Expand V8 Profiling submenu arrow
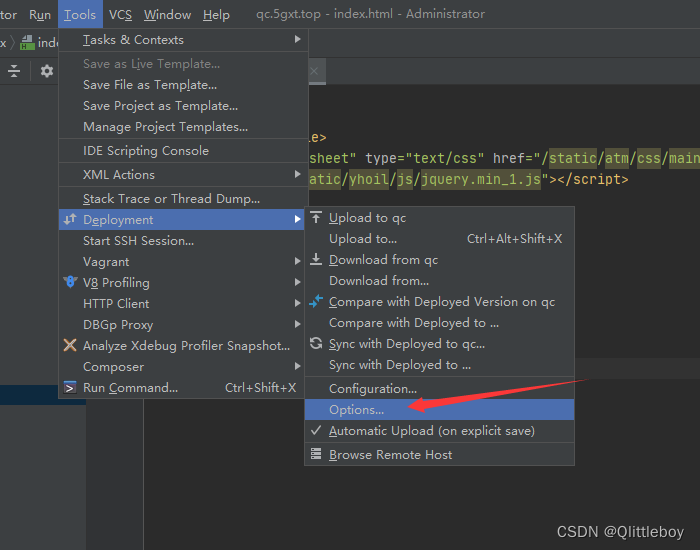The height and width of the screenshot is (550, 700). (297, 282)
